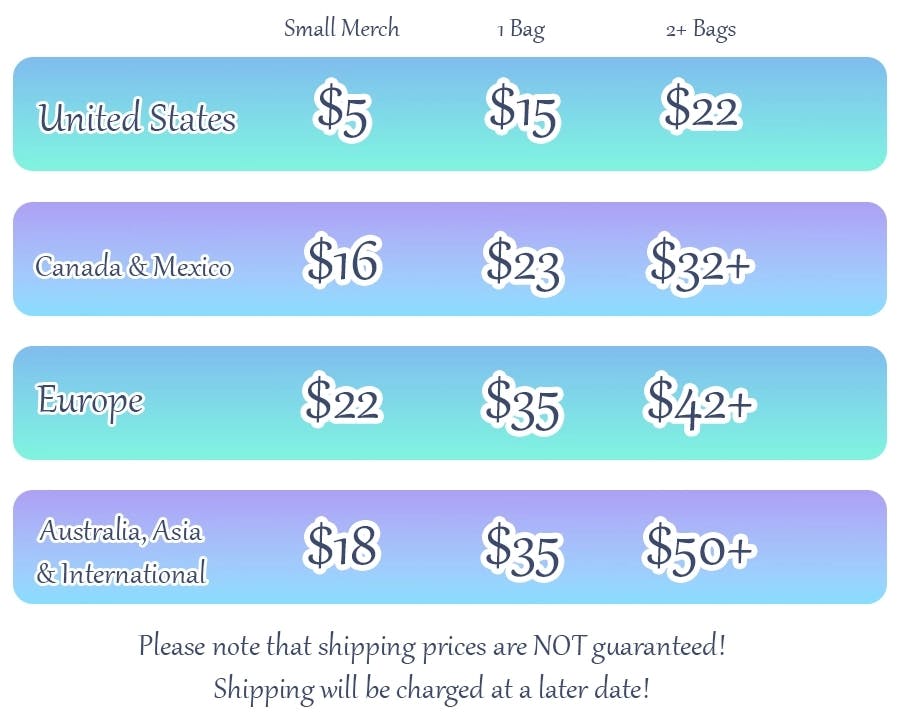Select International $50+ bags price

tap(700, 548)
